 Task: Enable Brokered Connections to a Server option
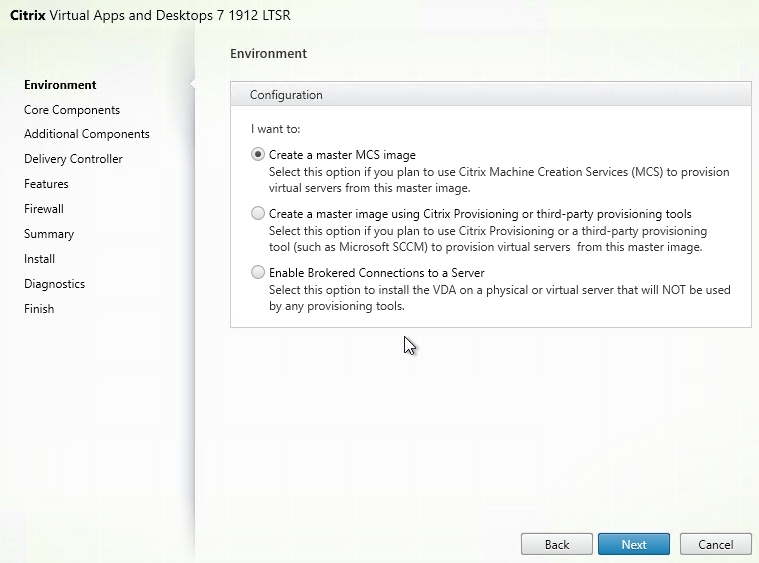click(x=259, y=272)
